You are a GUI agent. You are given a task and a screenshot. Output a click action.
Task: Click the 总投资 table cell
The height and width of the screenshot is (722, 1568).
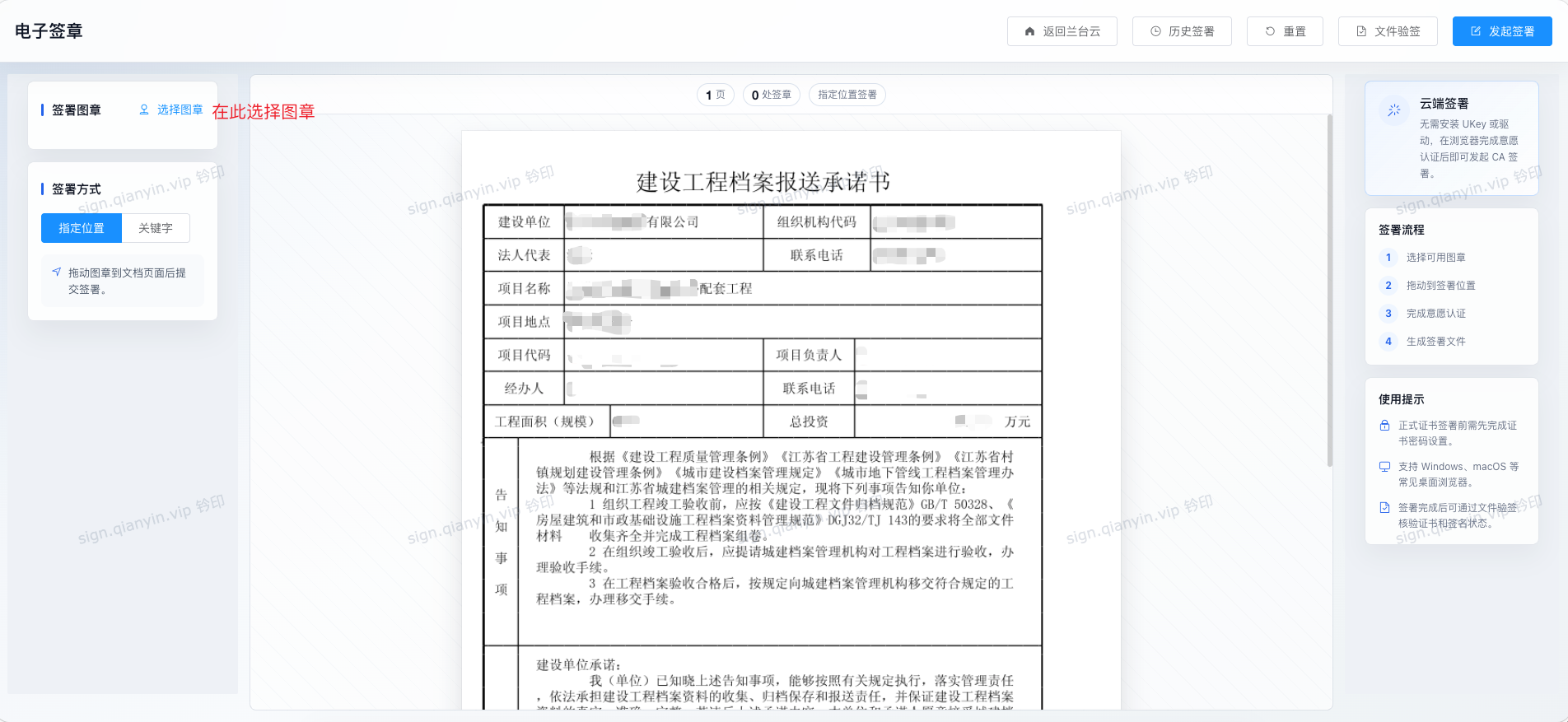[809, 422]
